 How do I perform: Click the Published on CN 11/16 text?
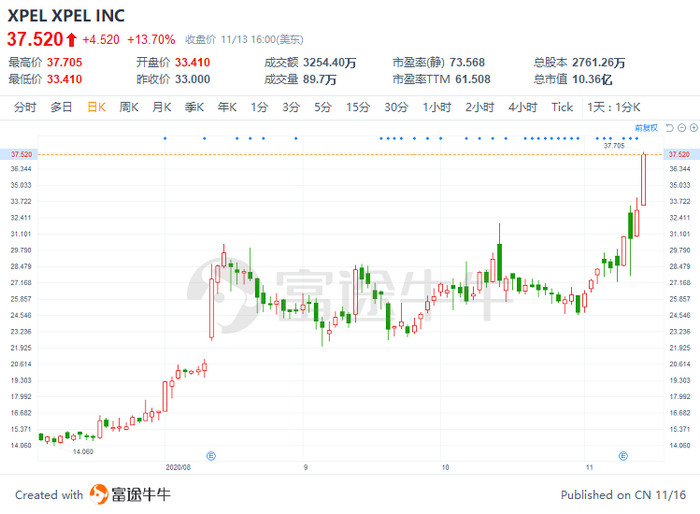point(623,495)
